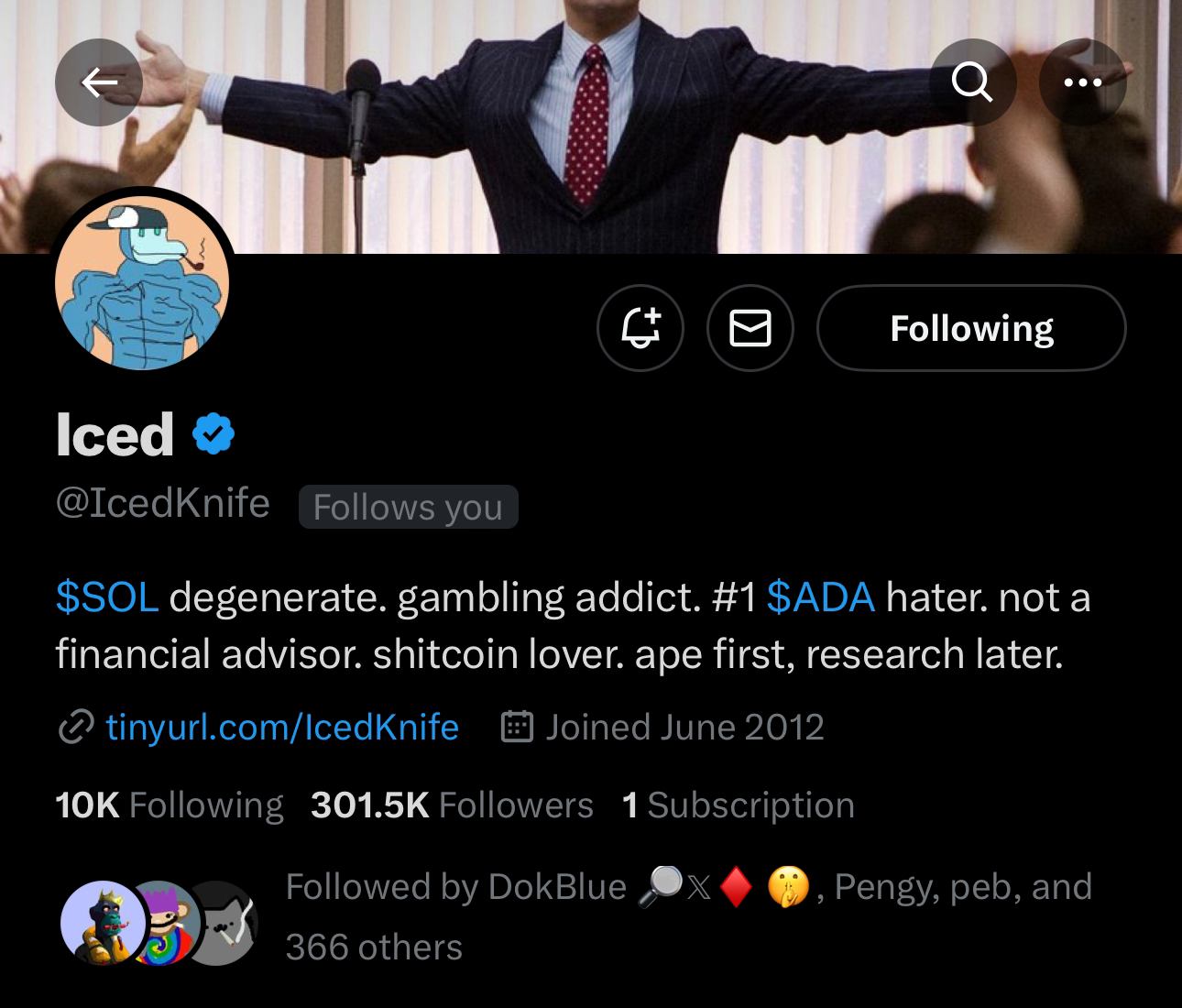Turn on post notifications bell icon
This screenshot has width=1182, height=1008.
[x=640, y=328]
